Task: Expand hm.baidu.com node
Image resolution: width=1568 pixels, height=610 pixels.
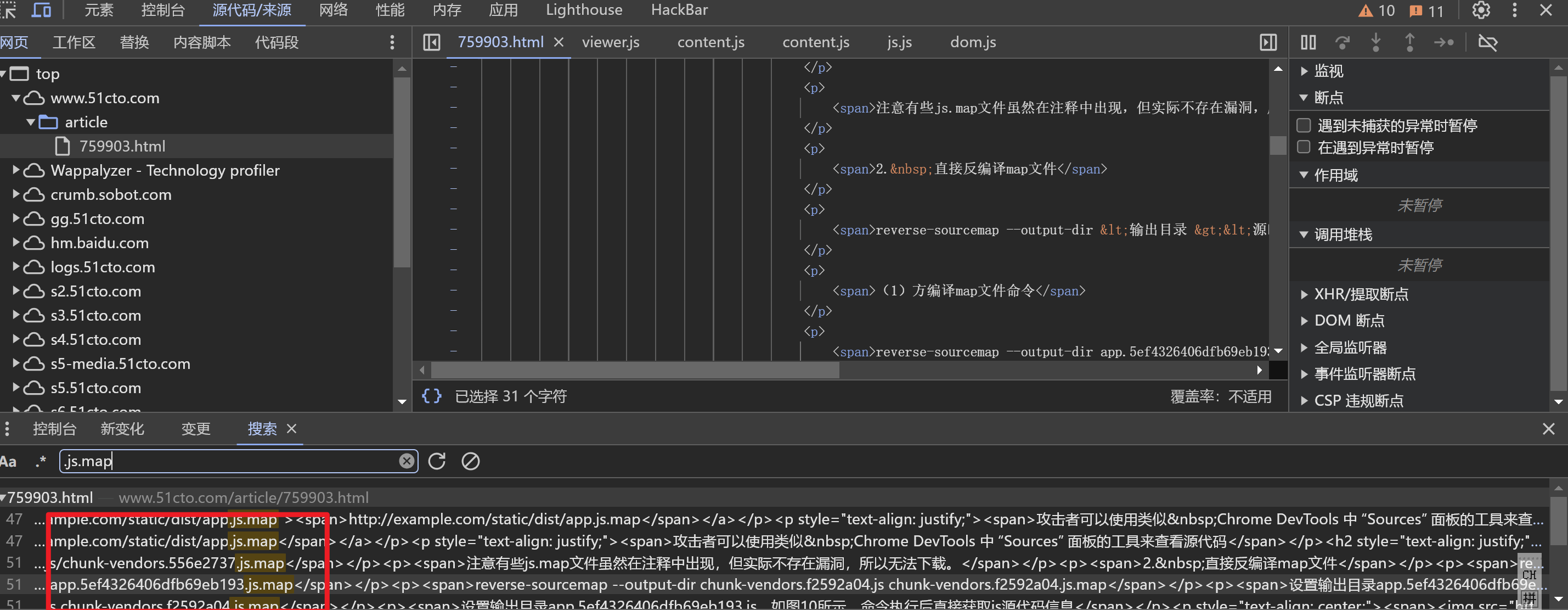Action: pyautogui.click(x=16, y=243)
